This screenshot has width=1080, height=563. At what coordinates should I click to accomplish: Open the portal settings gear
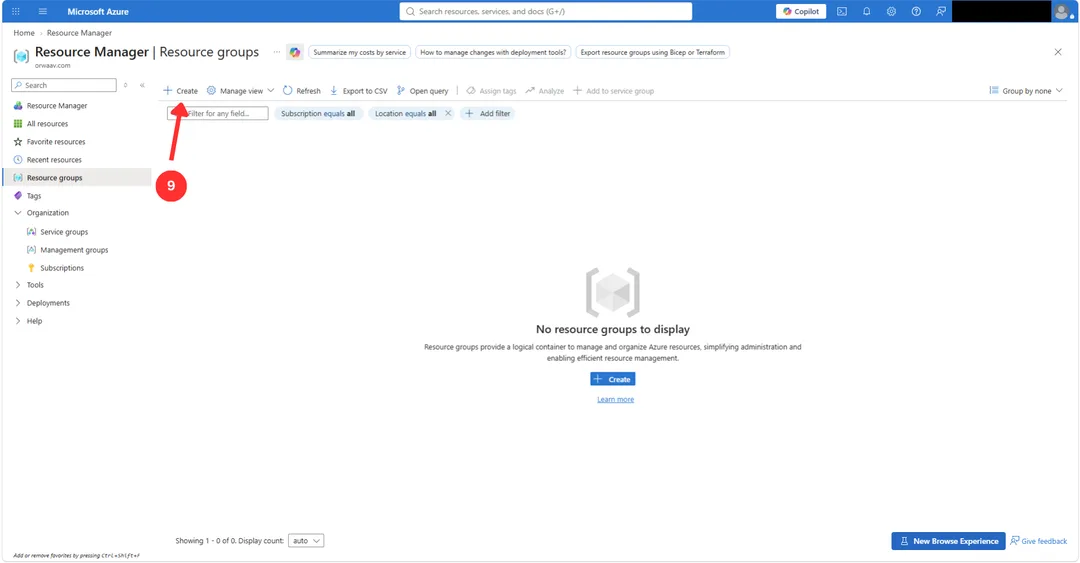(891, 12)
